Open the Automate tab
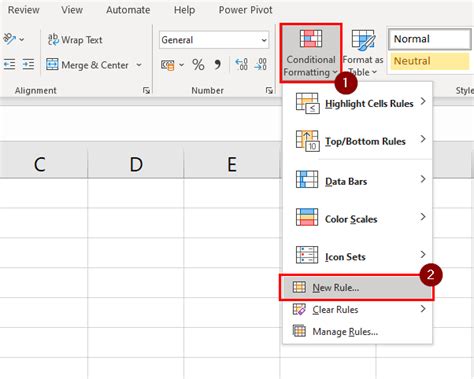Viewport: 474px width, 379px height. coord(128,10)
